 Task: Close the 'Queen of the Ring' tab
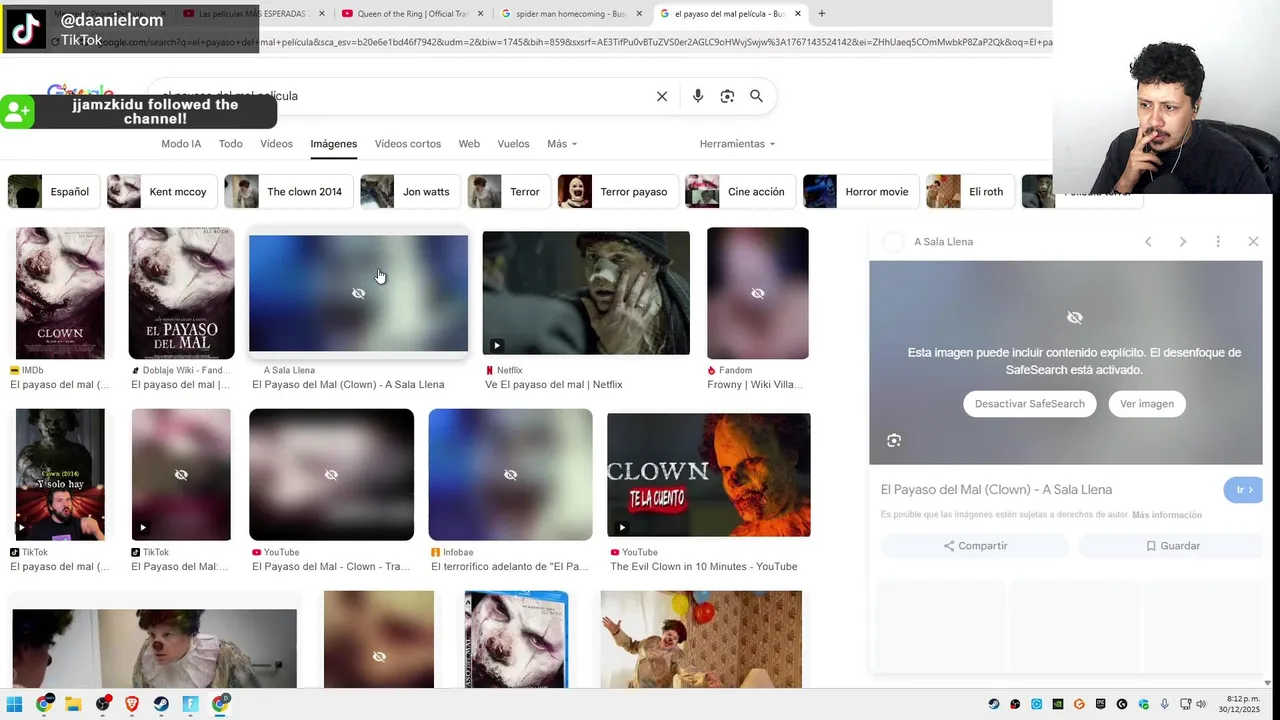[x=481, y=14]
